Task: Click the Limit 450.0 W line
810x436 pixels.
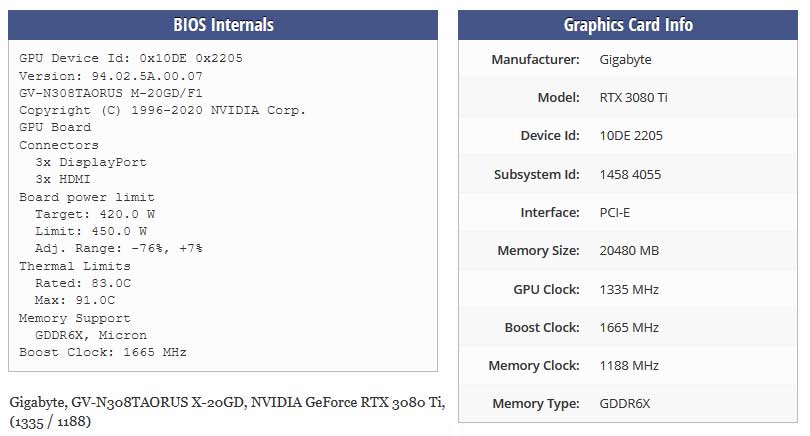Action: (91, 231)
